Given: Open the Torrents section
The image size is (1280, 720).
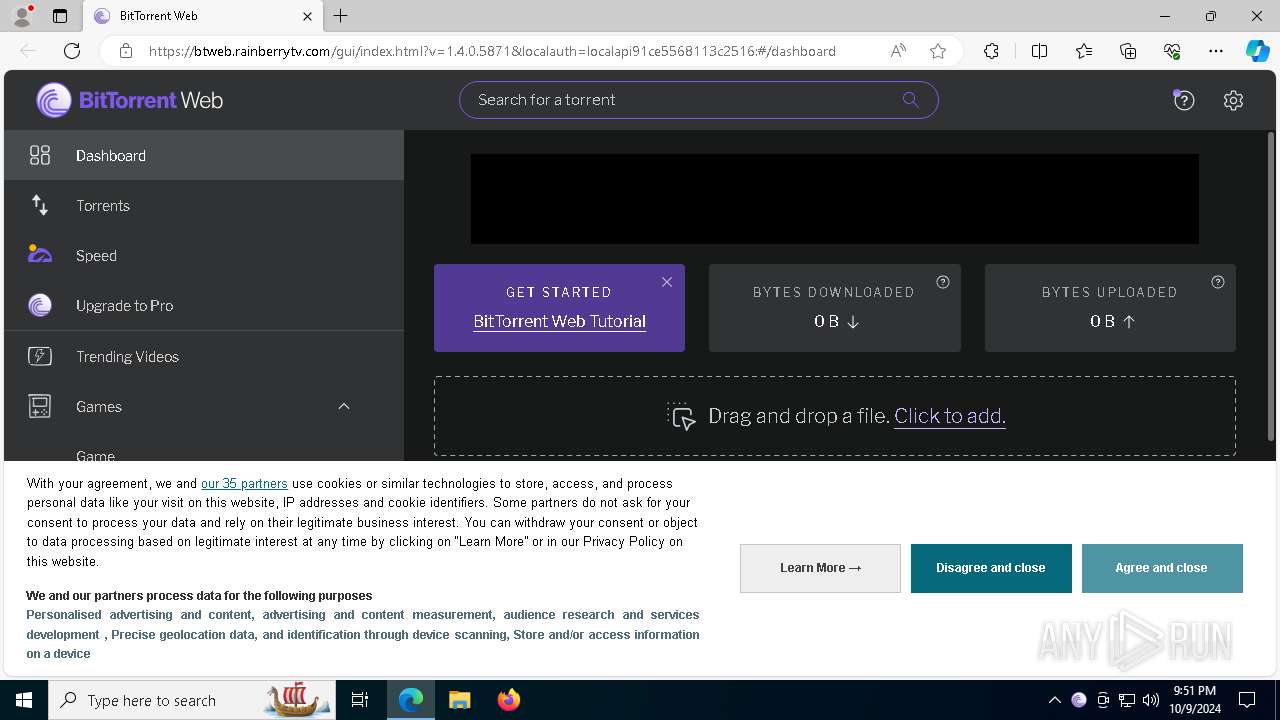Looking at the screenshot, I should point(203,205).
